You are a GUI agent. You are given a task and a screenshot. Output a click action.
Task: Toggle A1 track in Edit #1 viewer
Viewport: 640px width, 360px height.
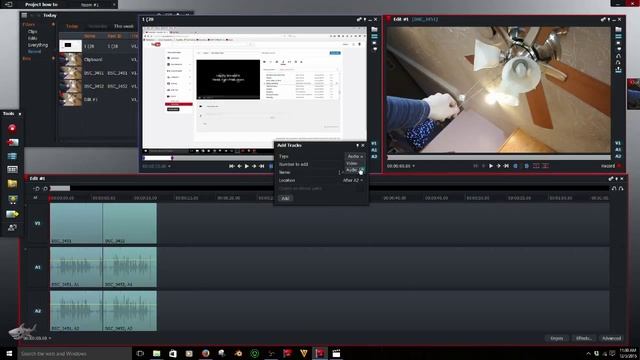pos(618,150)
